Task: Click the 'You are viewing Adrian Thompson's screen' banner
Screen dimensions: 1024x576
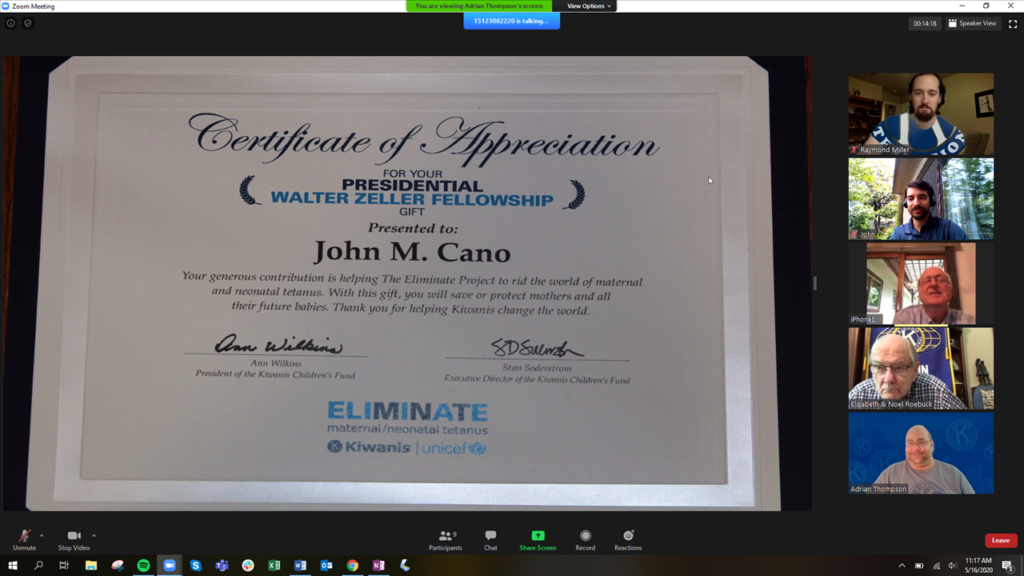Action: tap(479, 6)
